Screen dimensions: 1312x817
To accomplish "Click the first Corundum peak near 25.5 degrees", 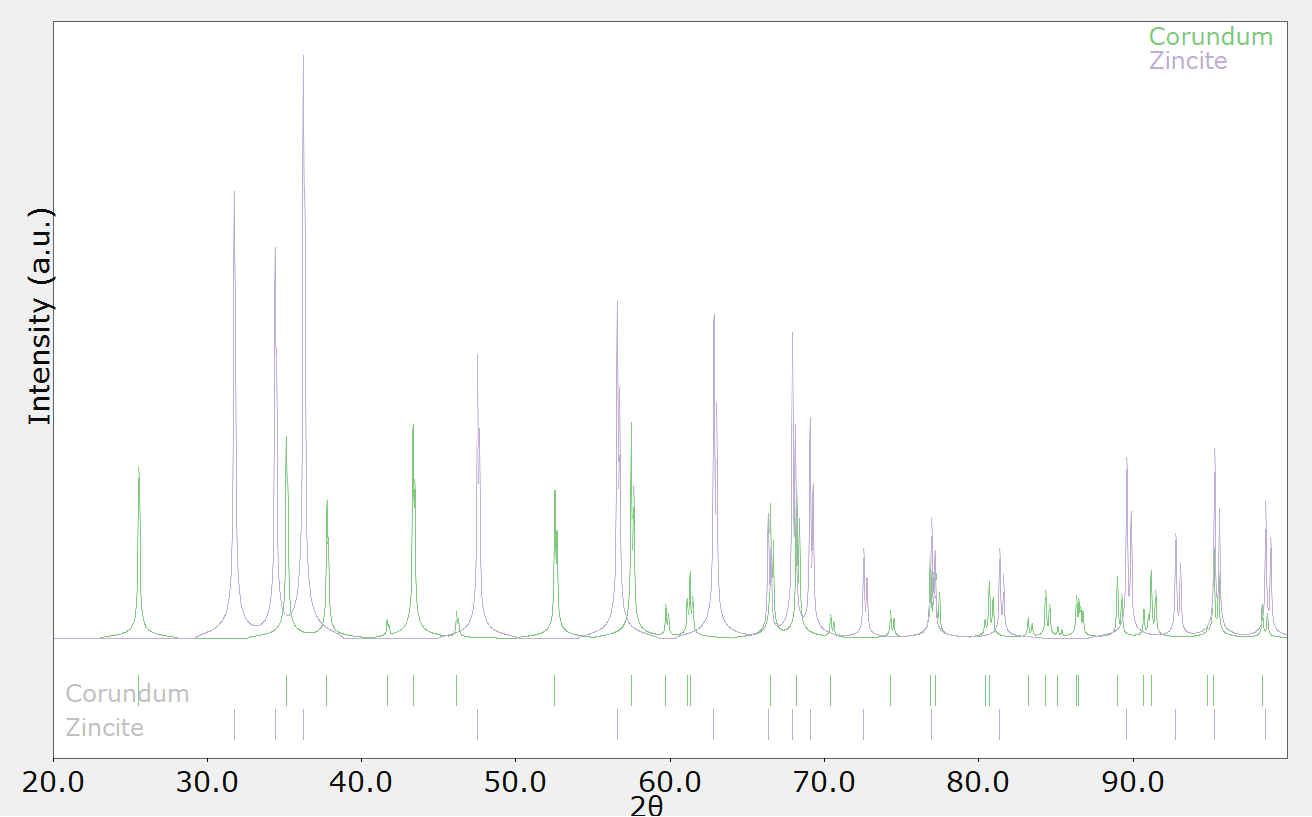I will 138,468.
